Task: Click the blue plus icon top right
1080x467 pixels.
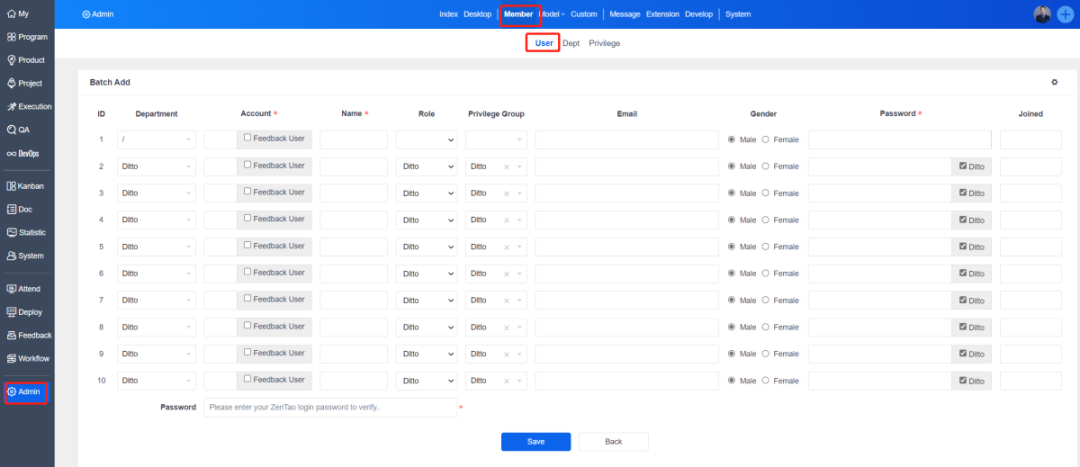Action: click(x=1066, y=14)
